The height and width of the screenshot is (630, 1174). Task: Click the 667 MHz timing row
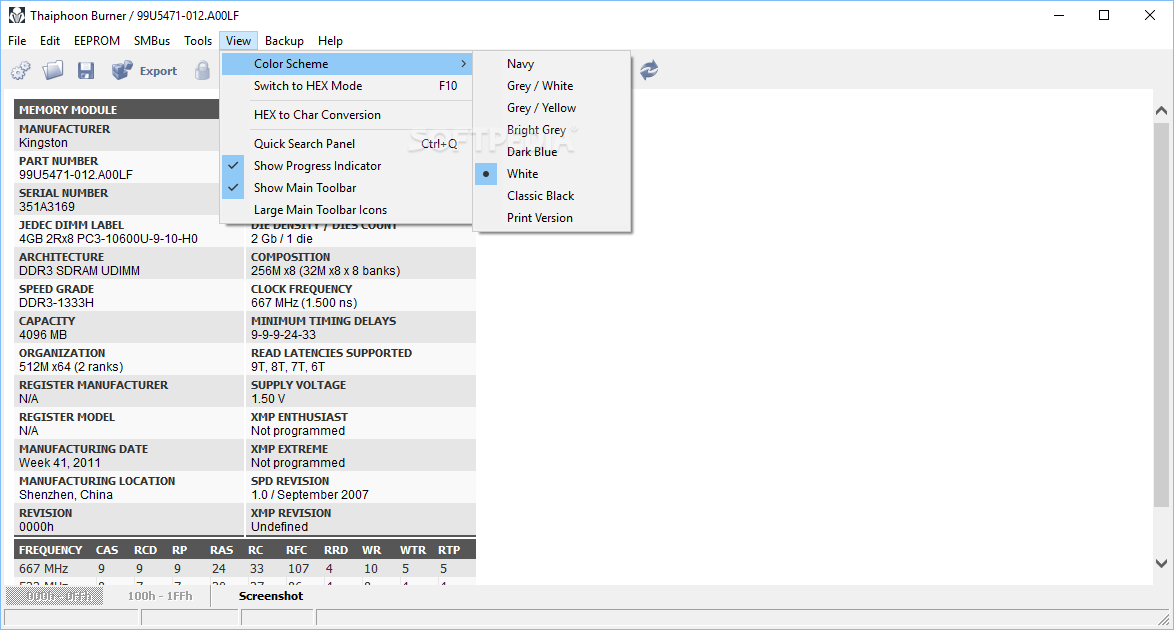click(245, 569)
